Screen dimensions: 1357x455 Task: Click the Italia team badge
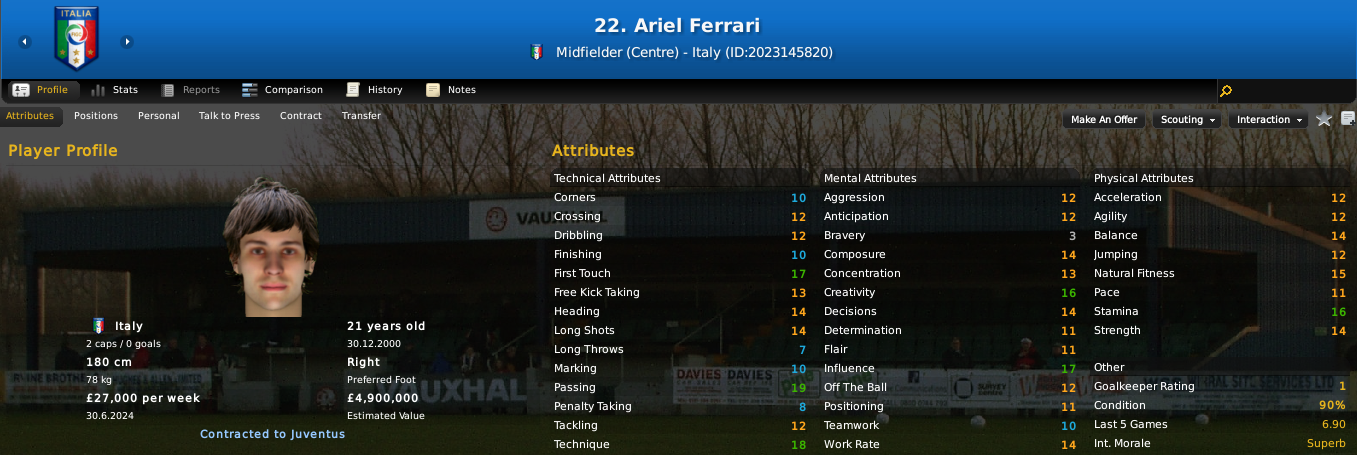77,34
